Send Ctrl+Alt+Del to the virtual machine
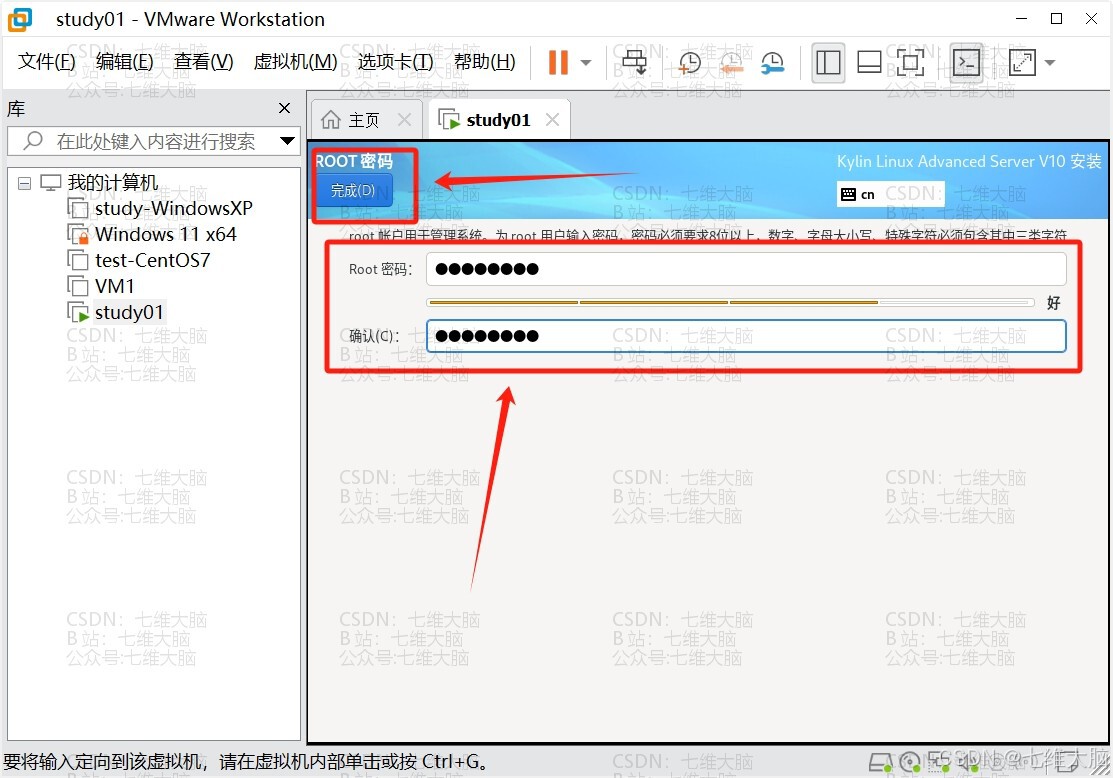 coord(634,62)
